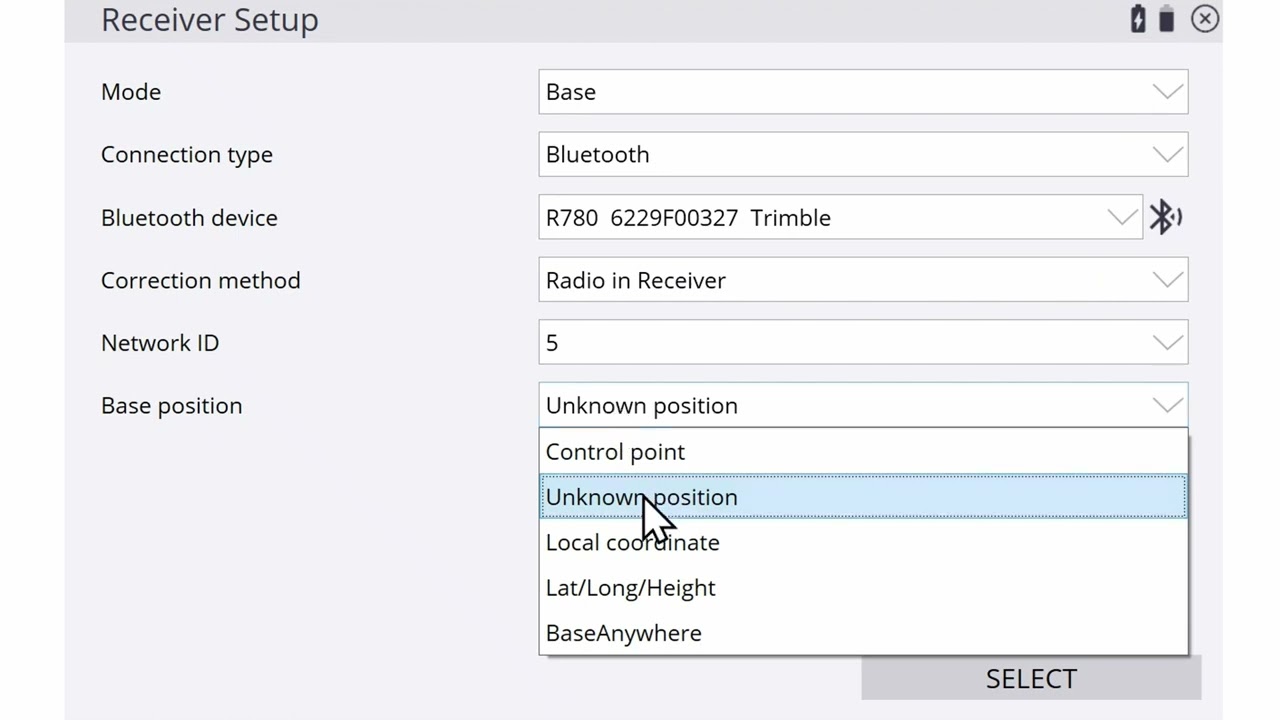Click the SELECT button

point(1031,678)
